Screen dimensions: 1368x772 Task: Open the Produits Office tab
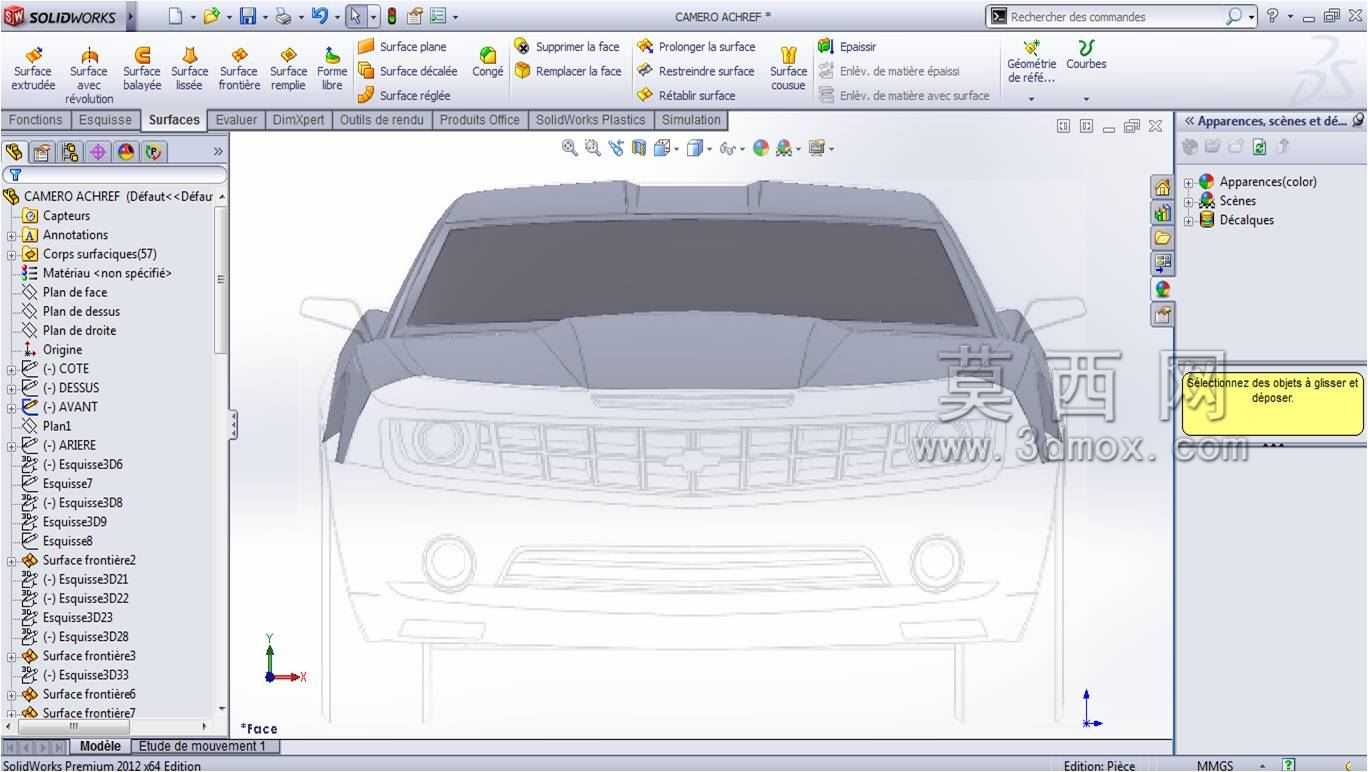coord(480,120)
